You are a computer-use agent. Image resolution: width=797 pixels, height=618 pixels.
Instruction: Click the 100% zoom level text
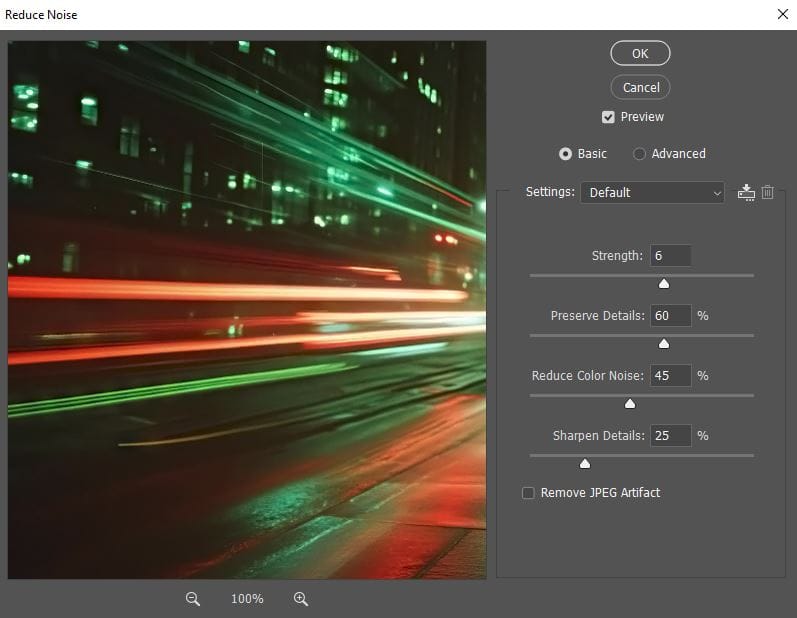247,599
